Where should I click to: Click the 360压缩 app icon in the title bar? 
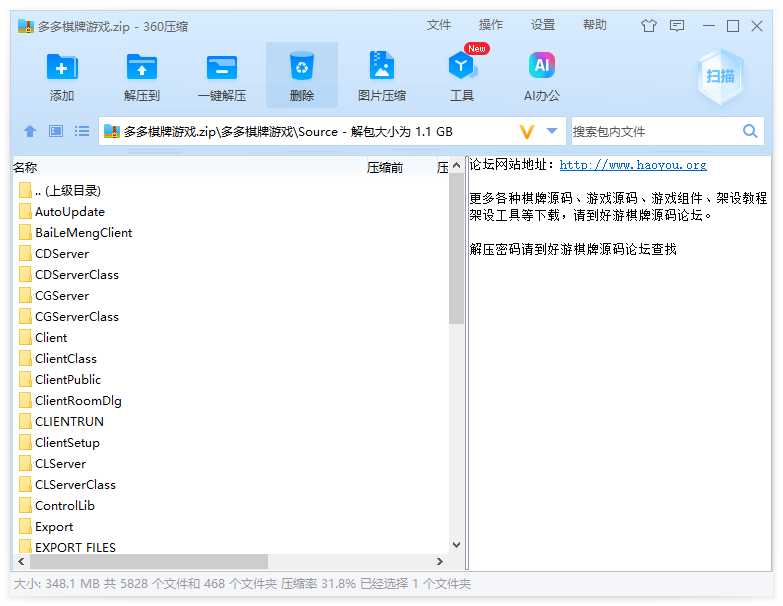click(25, 26)
